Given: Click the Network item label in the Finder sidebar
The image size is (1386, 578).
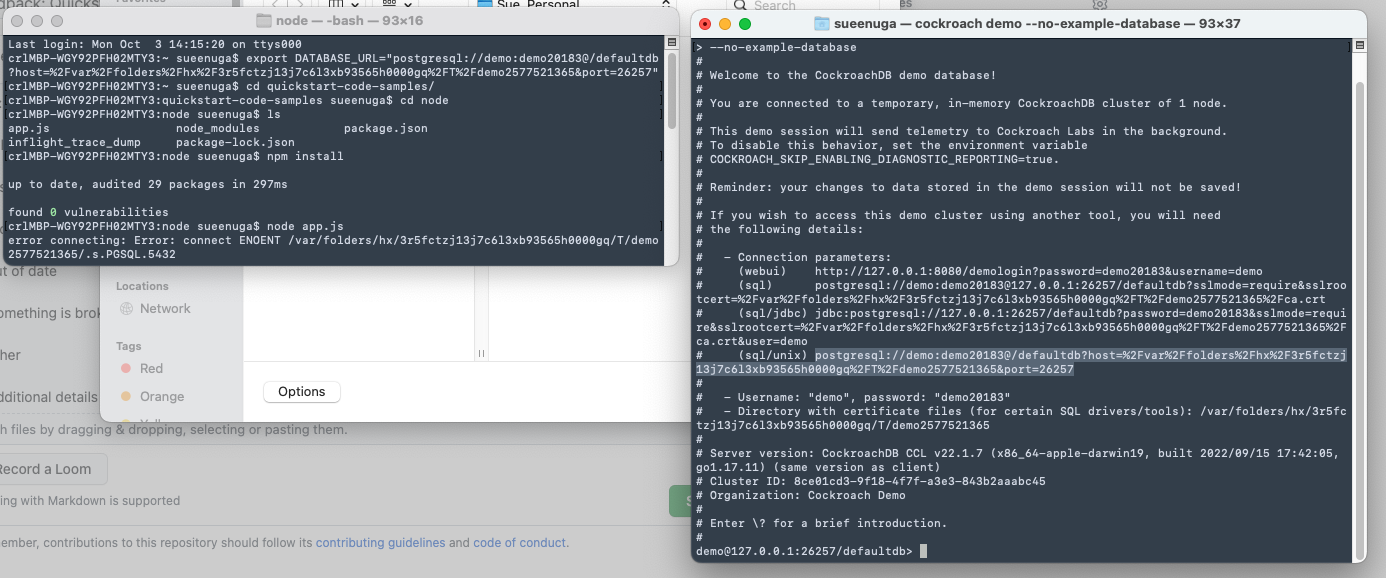Looking at the screenshot, I should tap(165, 309).
